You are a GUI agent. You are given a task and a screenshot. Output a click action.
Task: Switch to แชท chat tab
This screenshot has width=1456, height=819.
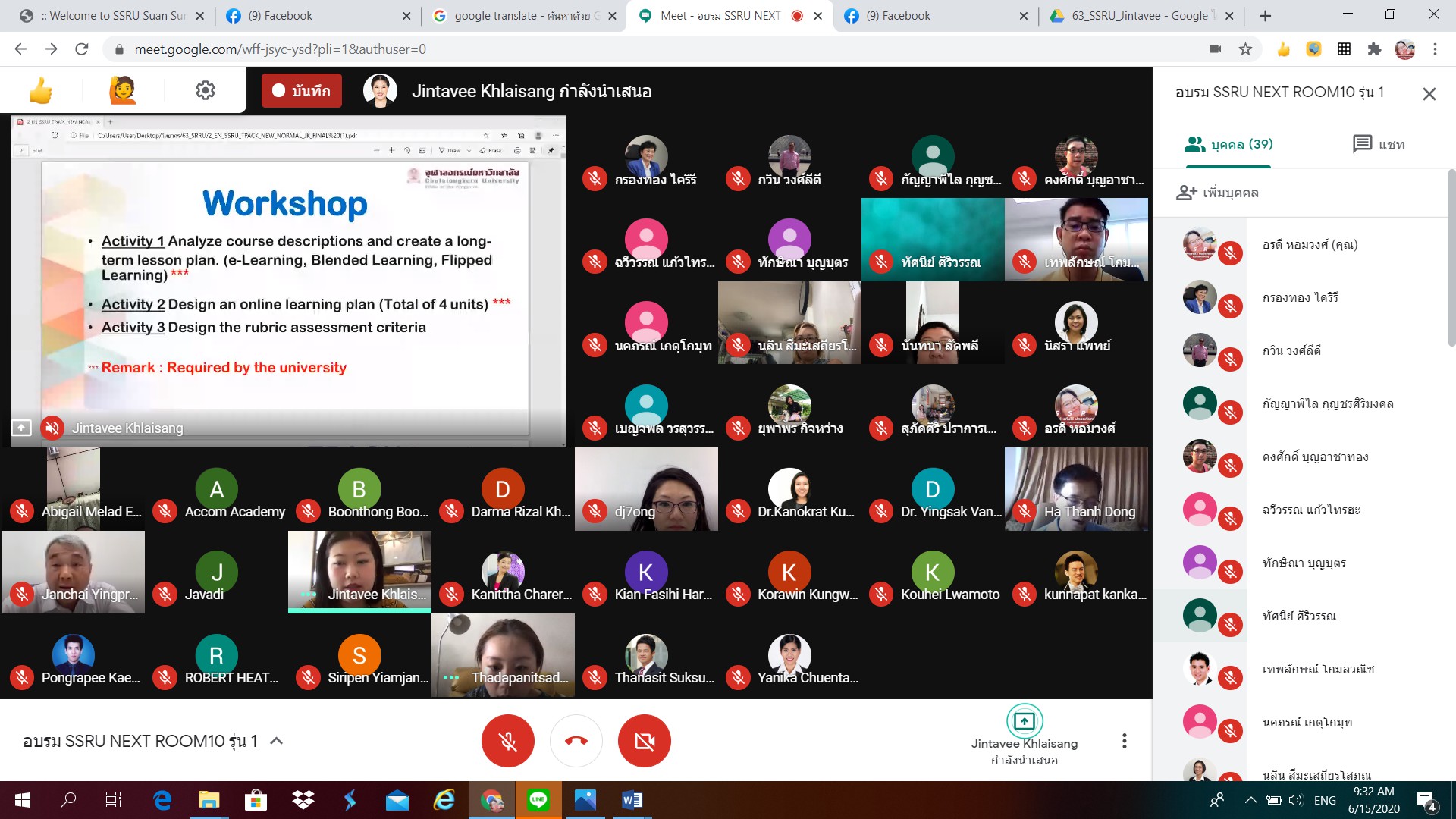point(1379,144)
